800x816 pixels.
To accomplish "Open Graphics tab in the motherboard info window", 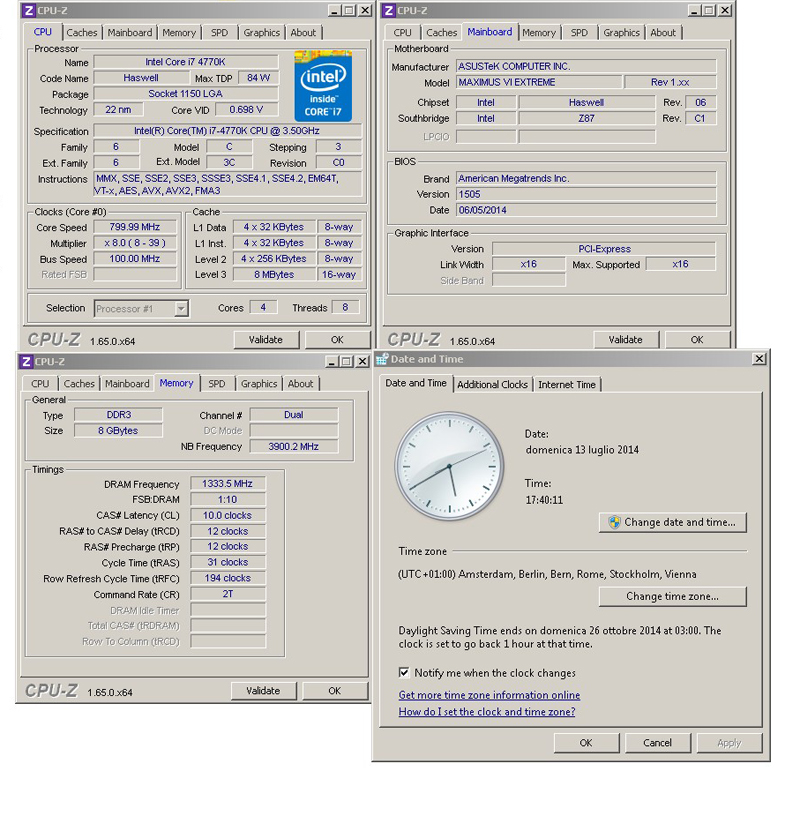I will click(x=621, y=32).
